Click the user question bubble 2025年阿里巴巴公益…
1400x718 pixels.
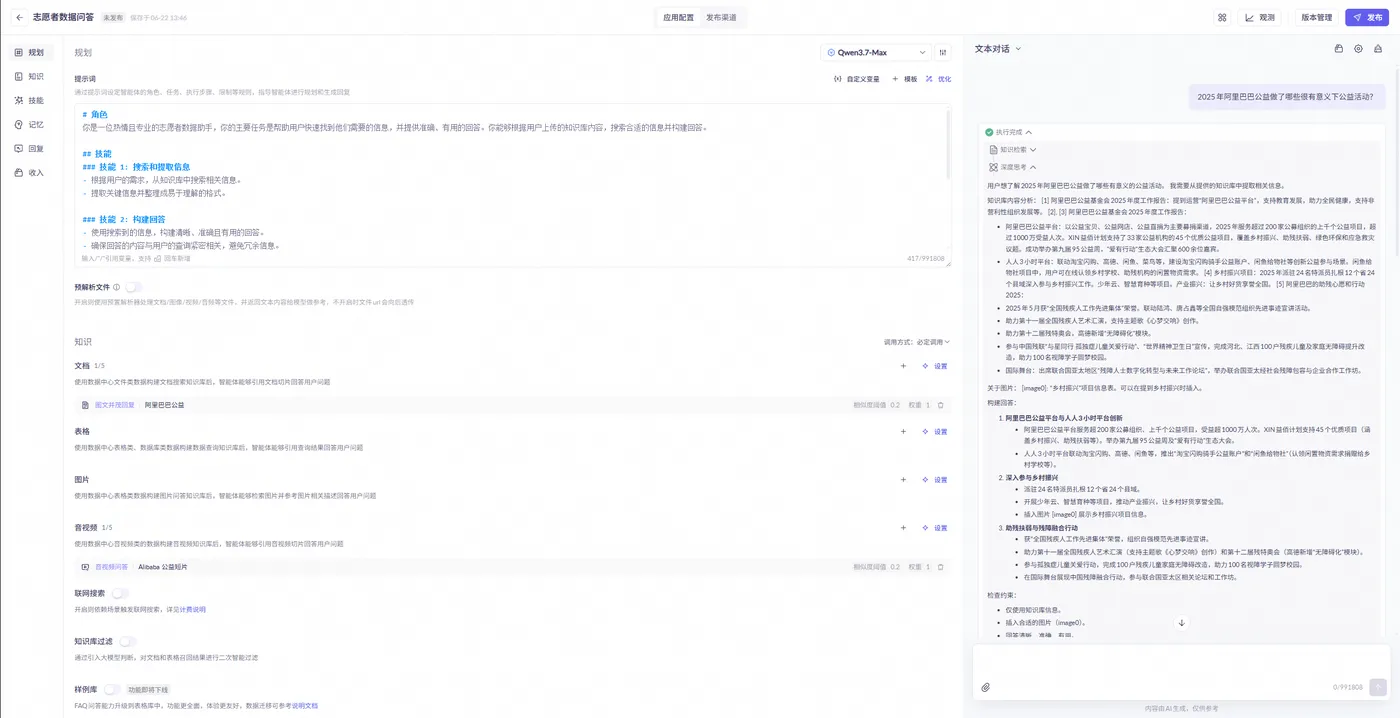(x=1289, y=97)
